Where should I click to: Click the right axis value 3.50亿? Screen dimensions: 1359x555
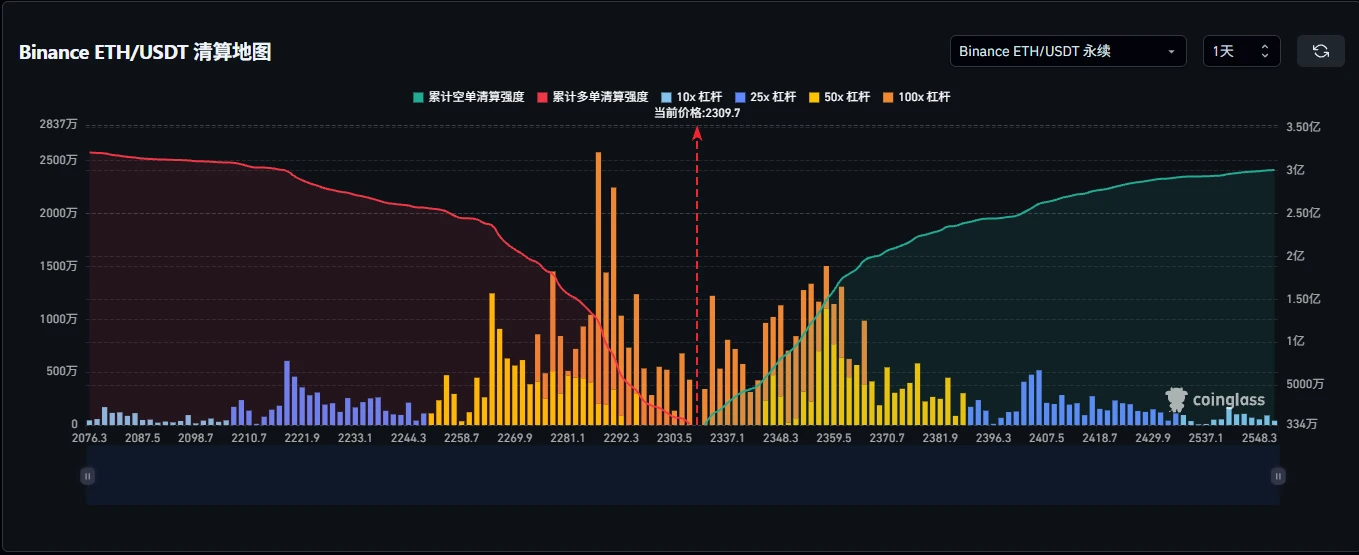pos(1303,127)
